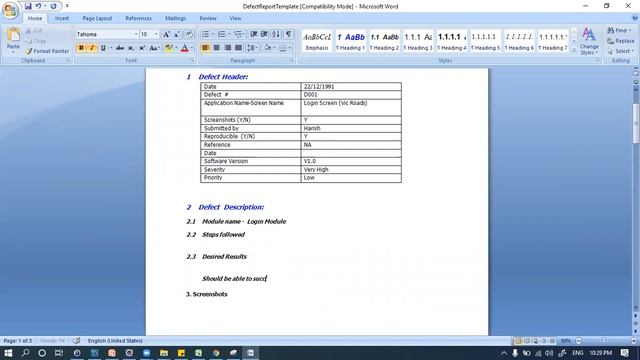
Task: Toggle Bold formatting
Action: click(x=81, y=48)
